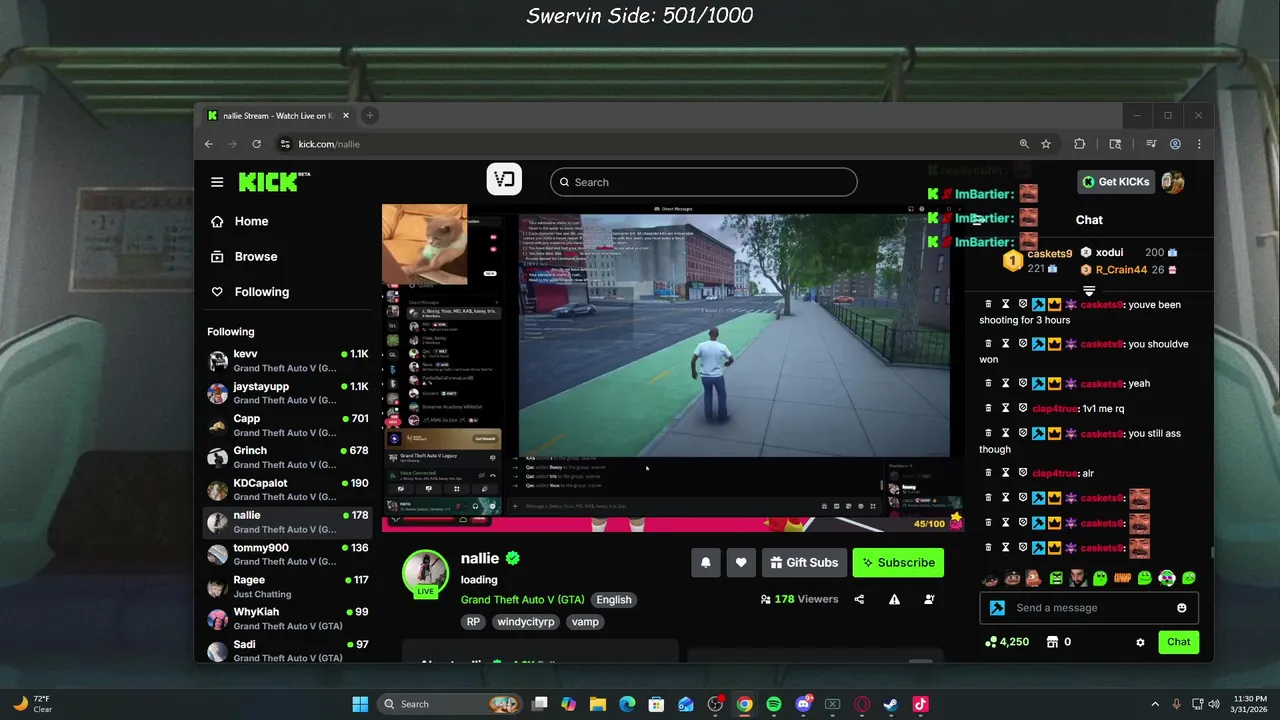Image resolution: width=1280 pixels, height=720 pixels.
Task: Open Browse in Kick sidebar
Action: (x=256, y=257)
